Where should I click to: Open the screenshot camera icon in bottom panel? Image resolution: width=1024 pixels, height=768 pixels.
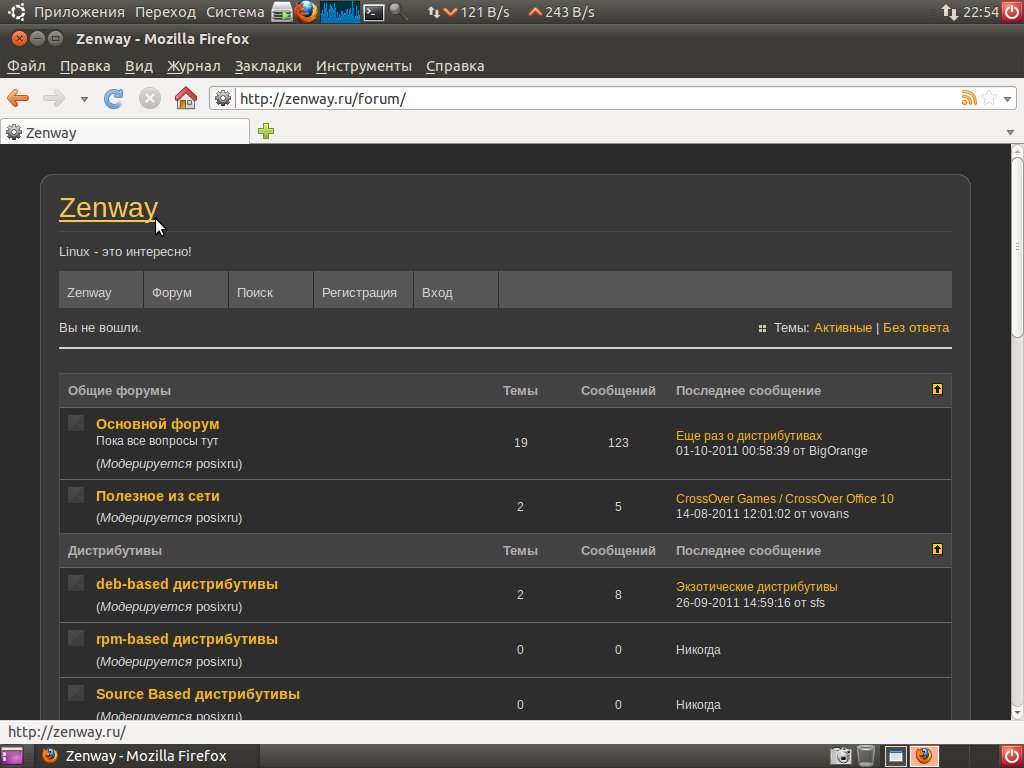point(840,756)
